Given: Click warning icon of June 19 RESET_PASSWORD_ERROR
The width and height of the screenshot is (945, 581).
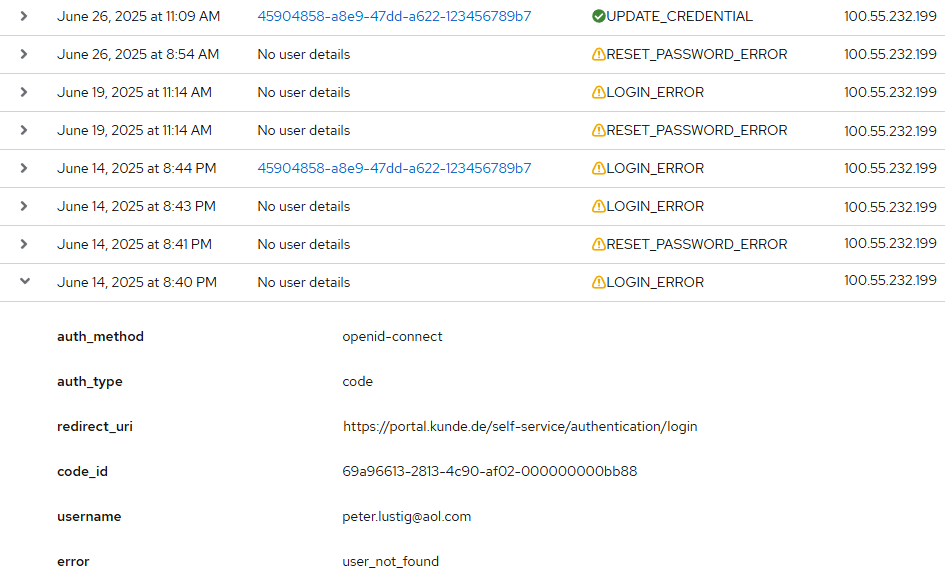Looking at the screenshot, I should [x=598, y=130].
